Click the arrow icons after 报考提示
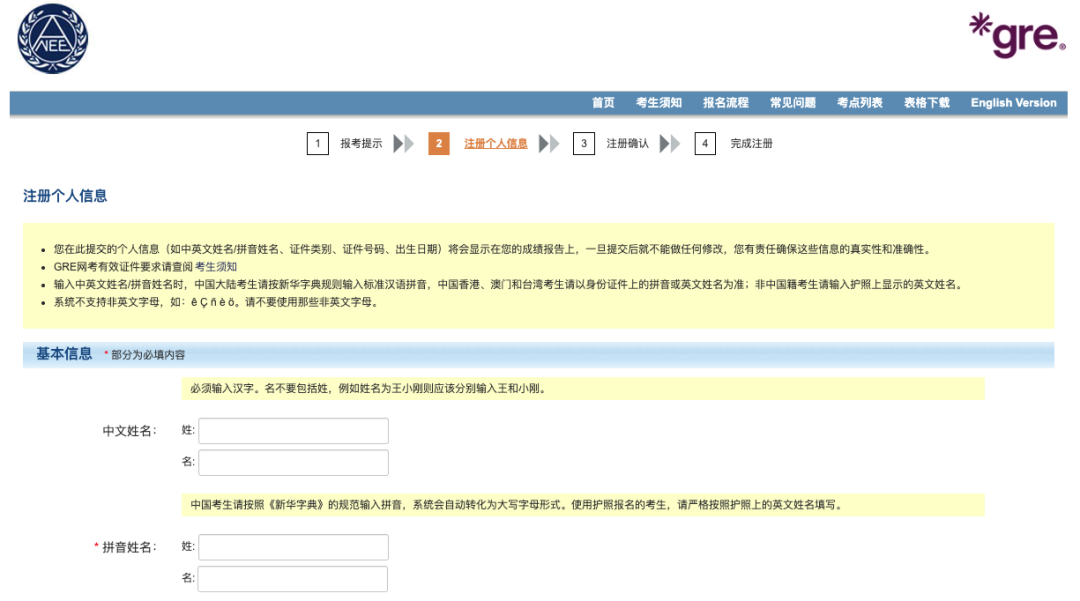 click(402, 142)
